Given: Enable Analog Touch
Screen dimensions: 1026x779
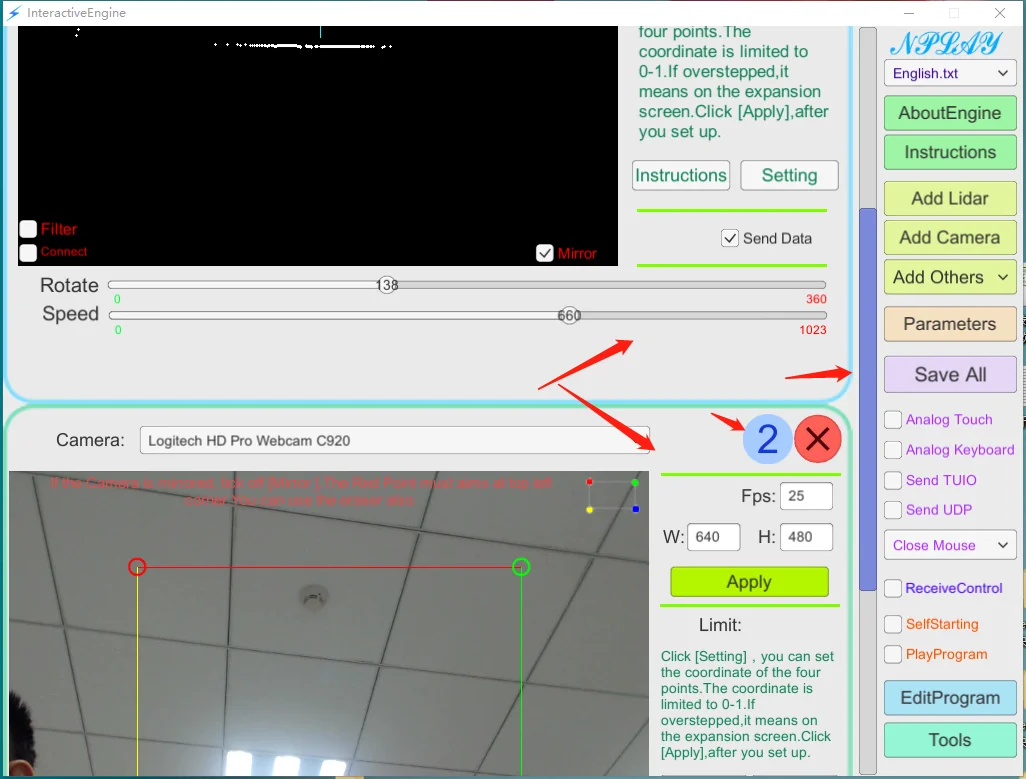Looking at the screenshot, I should tap(893, 419).
